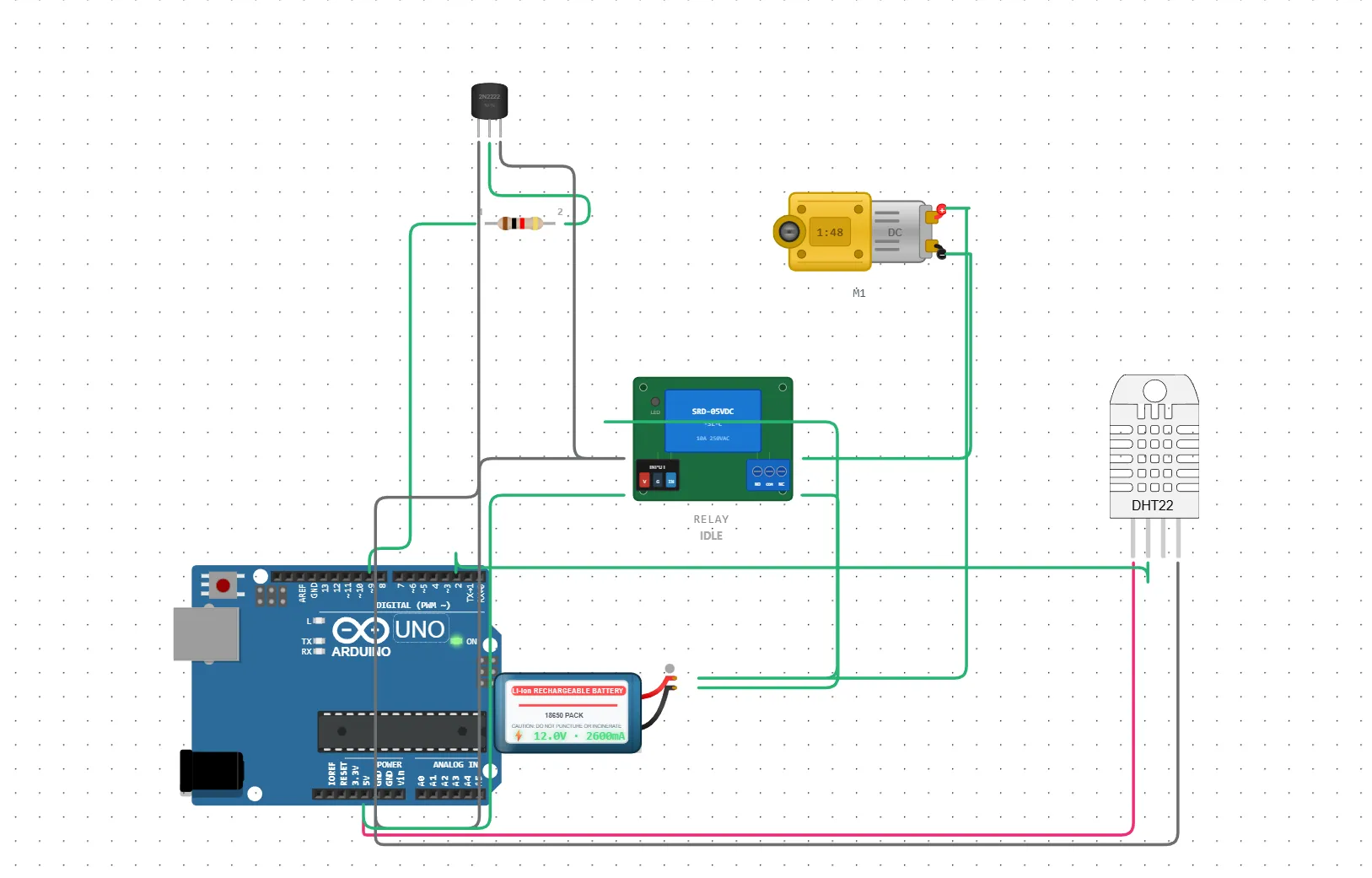Open the motor gear ratio 1:48 selector

[x=831, y=231]
